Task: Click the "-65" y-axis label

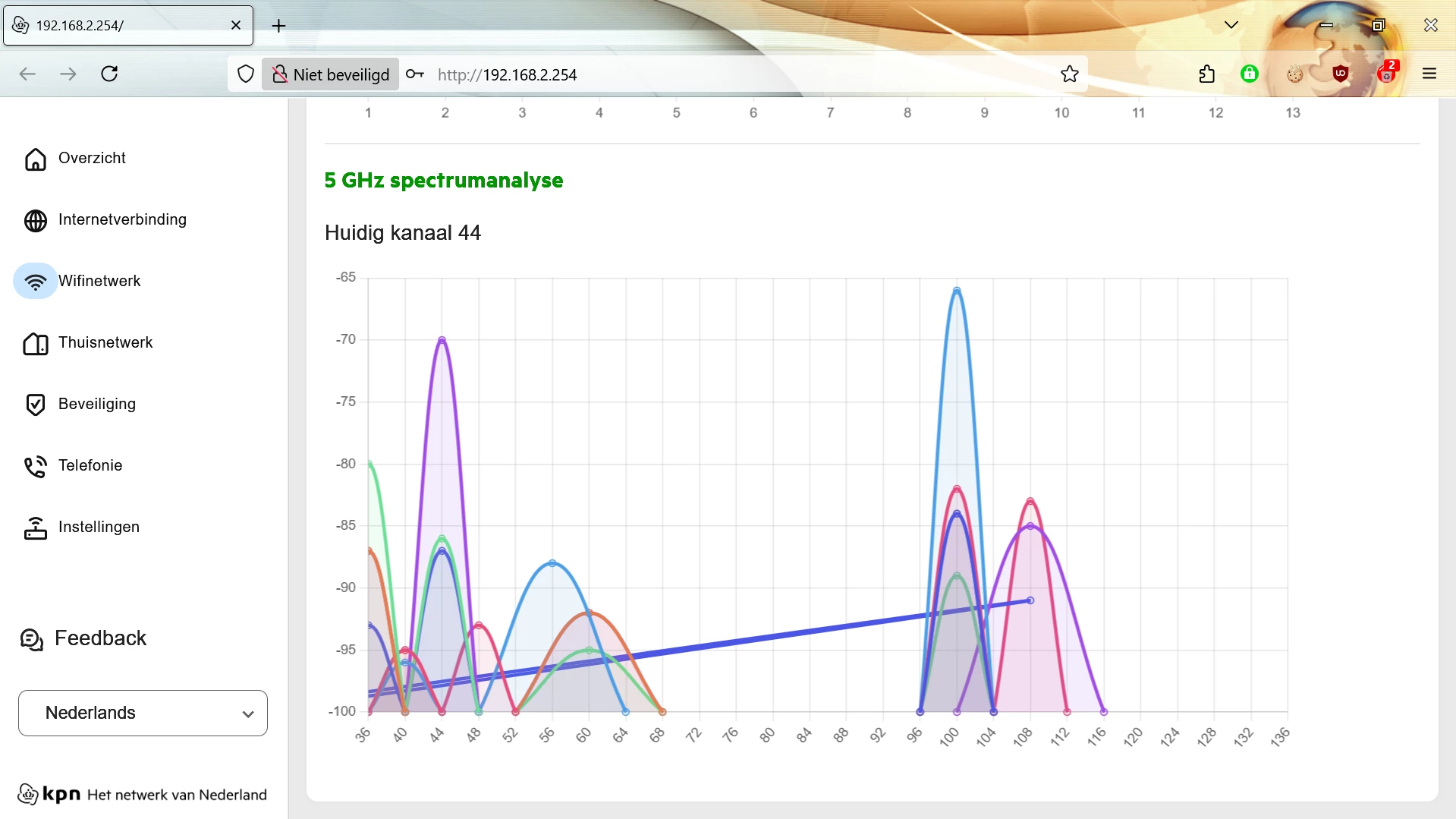Action: click(x=346, y=277)
